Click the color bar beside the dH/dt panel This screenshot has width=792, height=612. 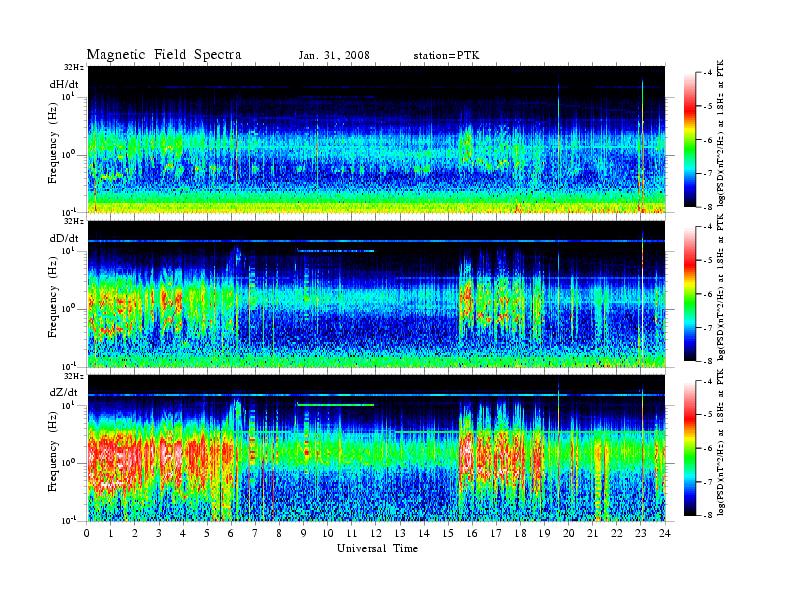pyautogui.click(x=690, y=140)
